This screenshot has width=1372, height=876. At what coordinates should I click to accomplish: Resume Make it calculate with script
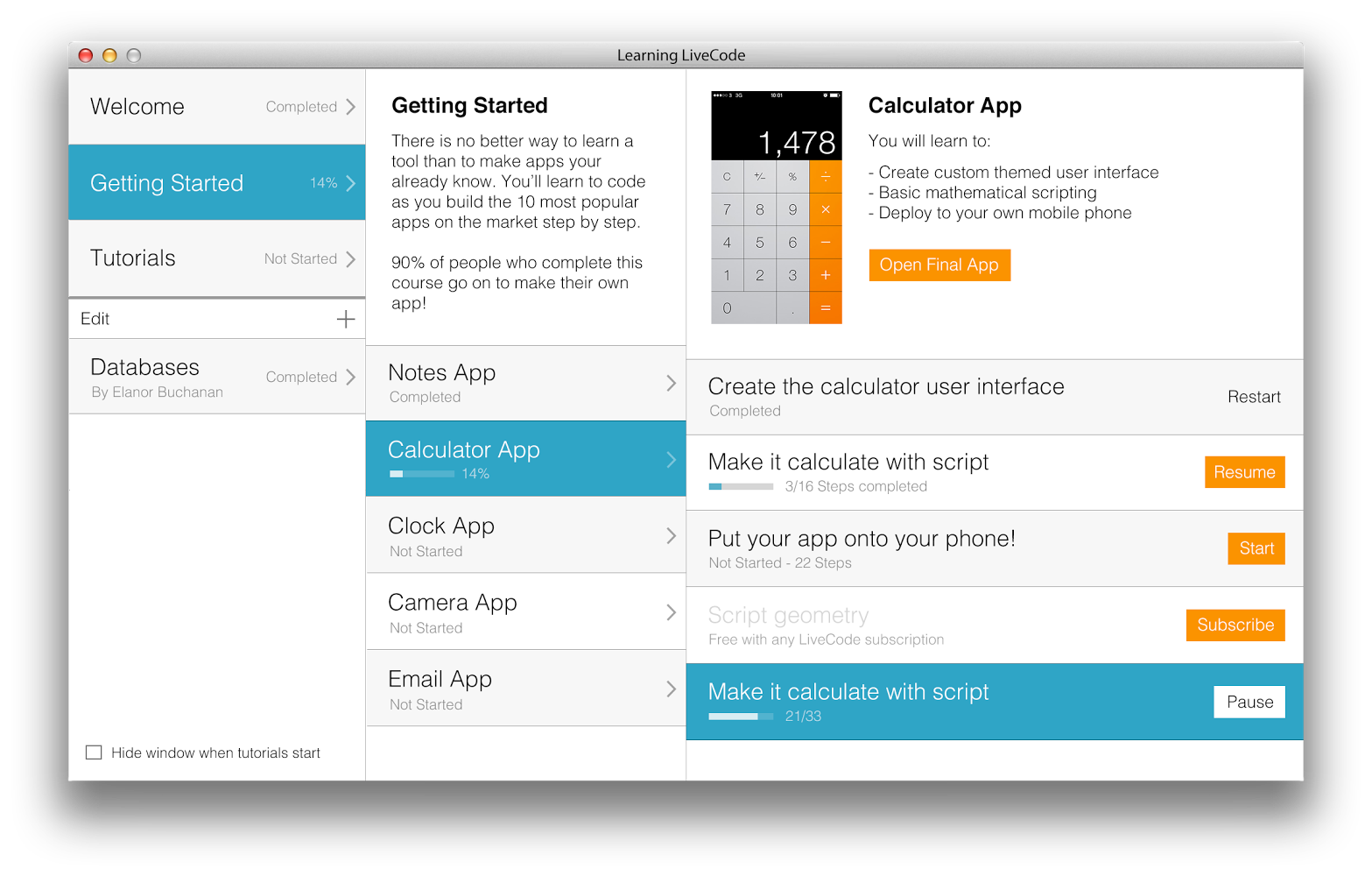tap(1244, 472)
